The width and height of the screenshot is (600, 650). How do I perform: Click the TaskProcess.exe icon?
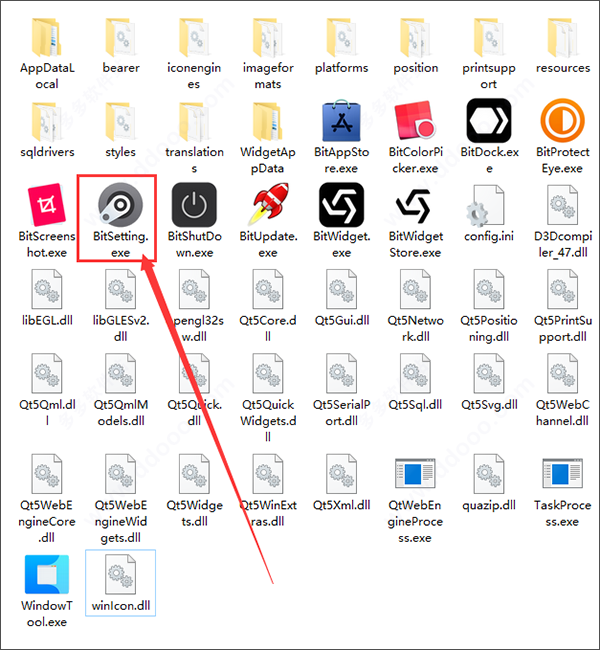tap(563, 473)
